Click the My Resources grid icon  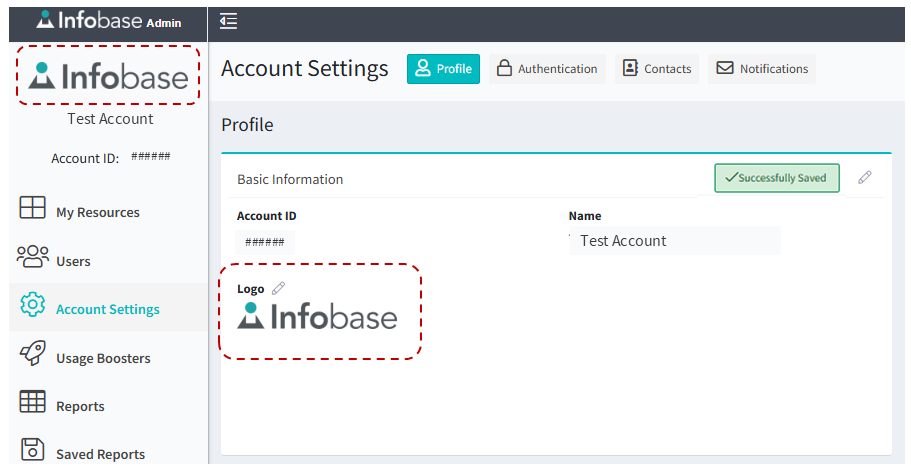[33, 207]
